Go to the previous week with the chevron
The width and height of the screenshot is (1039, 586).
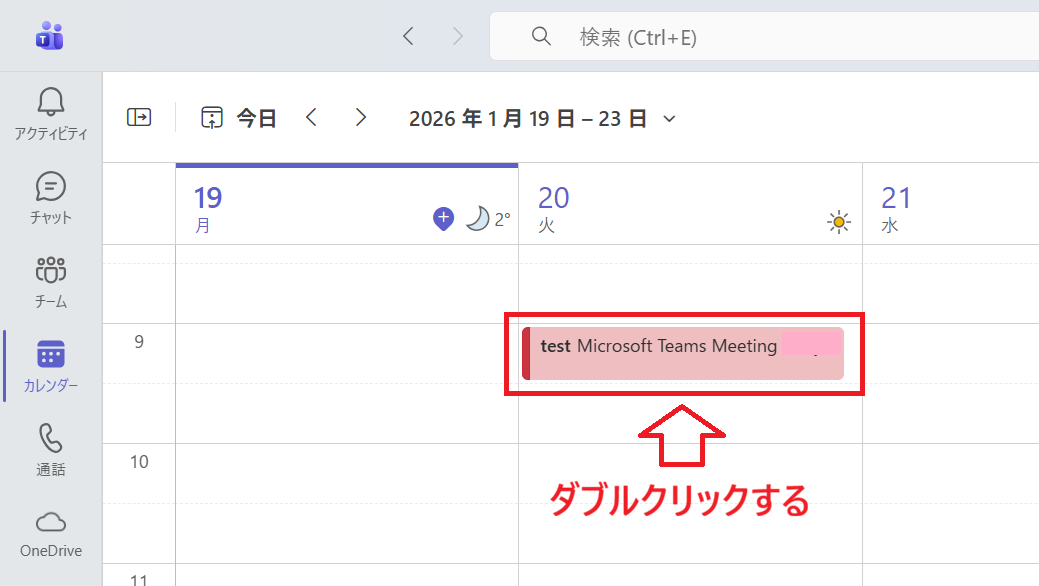(x=311, y=117)
